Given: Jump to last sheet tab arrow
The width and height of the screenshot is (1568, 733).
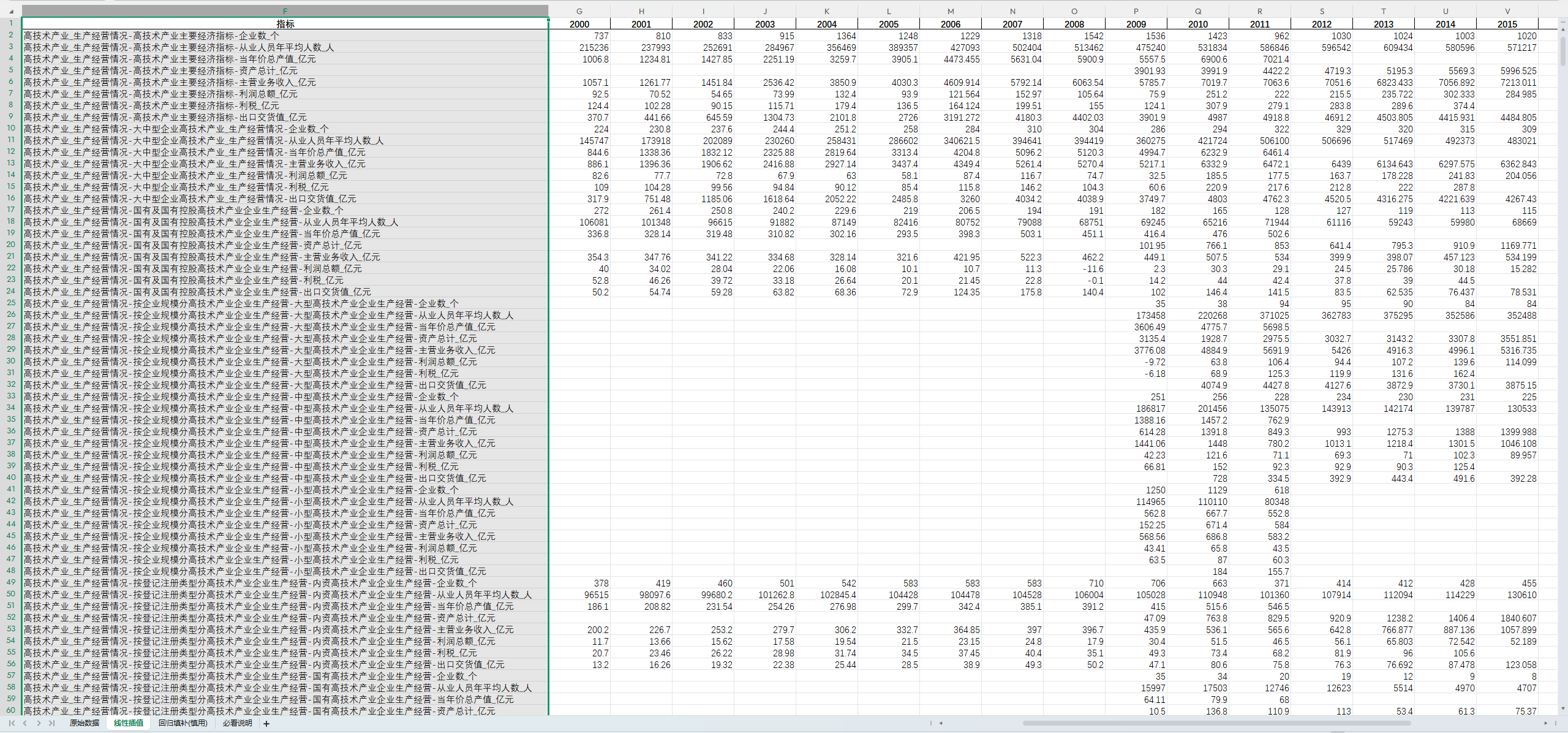Looking at the screenshot, I should click(x=52, y=723).
